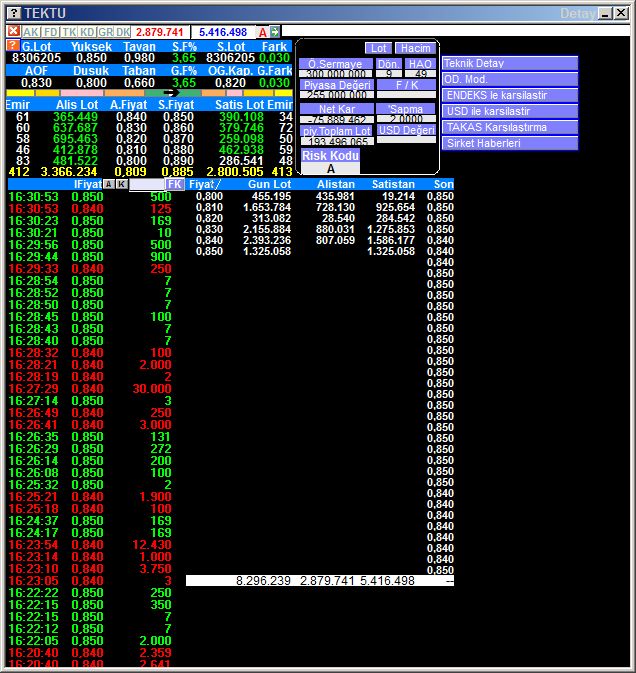Click the Son column header
Viewport: 636px width, 673px height.
(x=444, y=184)
